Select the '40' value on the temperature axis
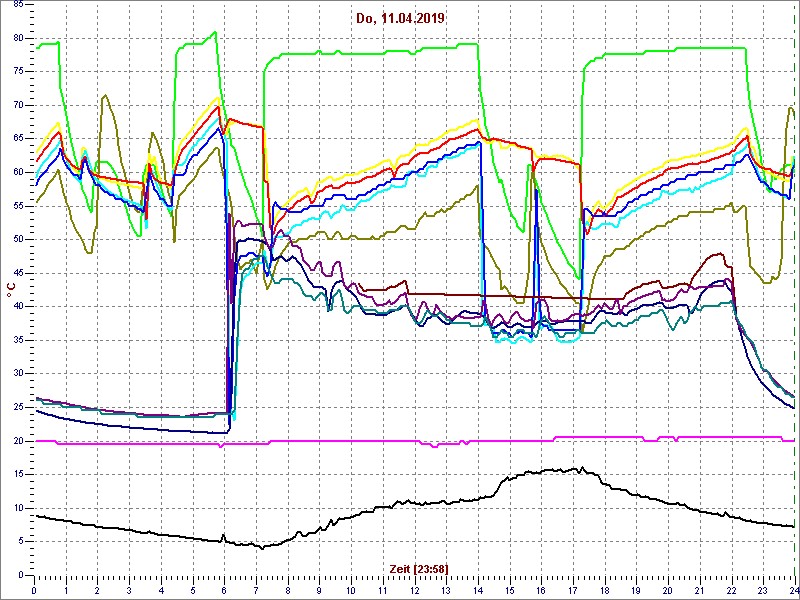This screenshot has height=600, width=800. pyautogui.click(x=17, y=306)
